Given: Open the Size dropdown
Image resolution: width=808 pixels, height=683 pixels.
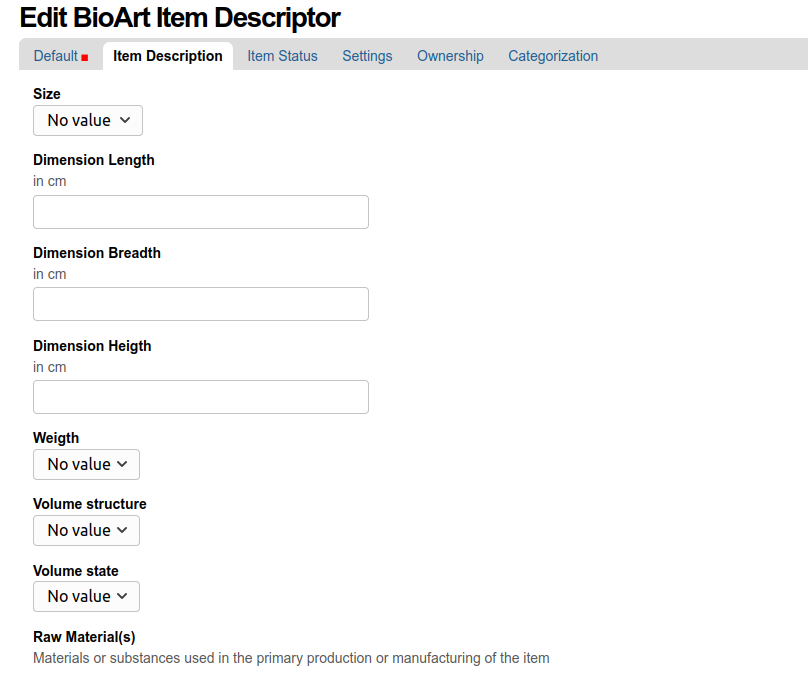Looking at the screenshot, I should tap(88, 120).
